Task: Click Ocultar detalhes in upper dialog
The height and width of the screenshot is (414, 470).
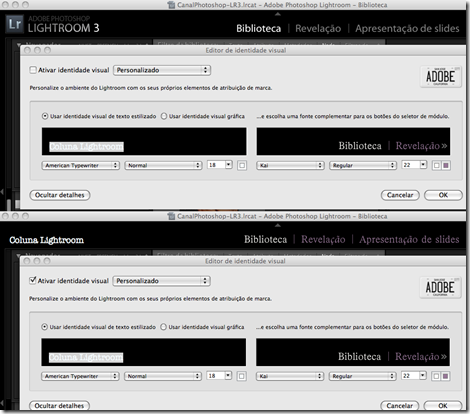Action: (60, 195)
